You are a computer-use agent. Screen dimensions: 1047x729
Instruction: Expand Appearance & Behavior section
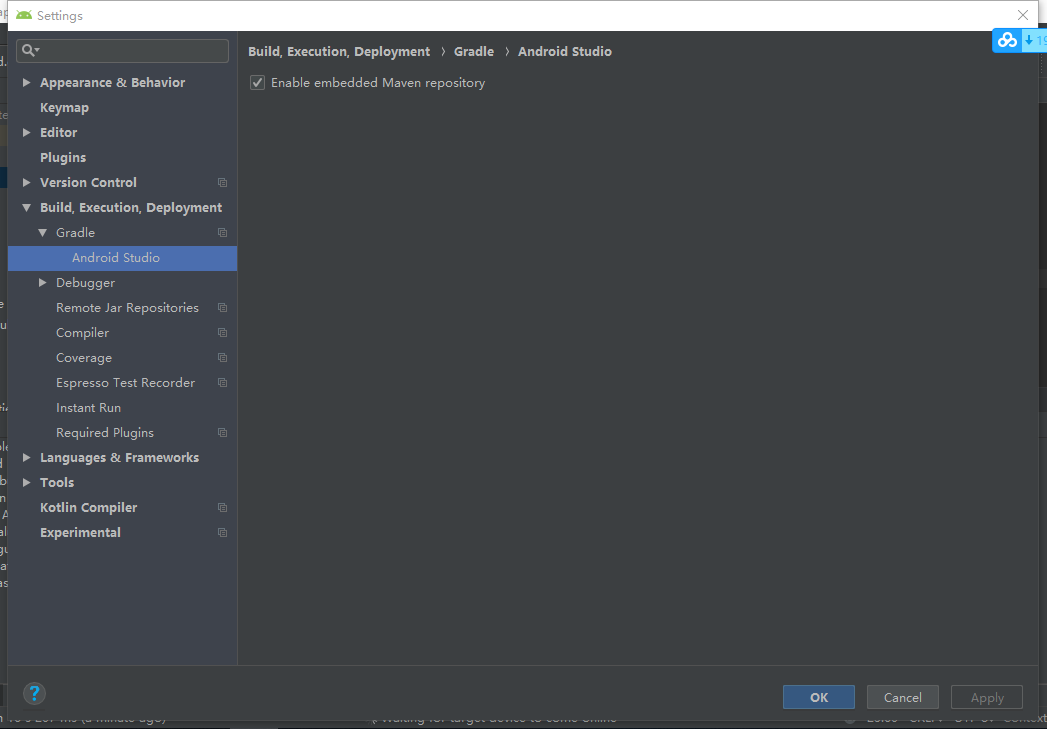pyautogui.click(x=27, y=82)
